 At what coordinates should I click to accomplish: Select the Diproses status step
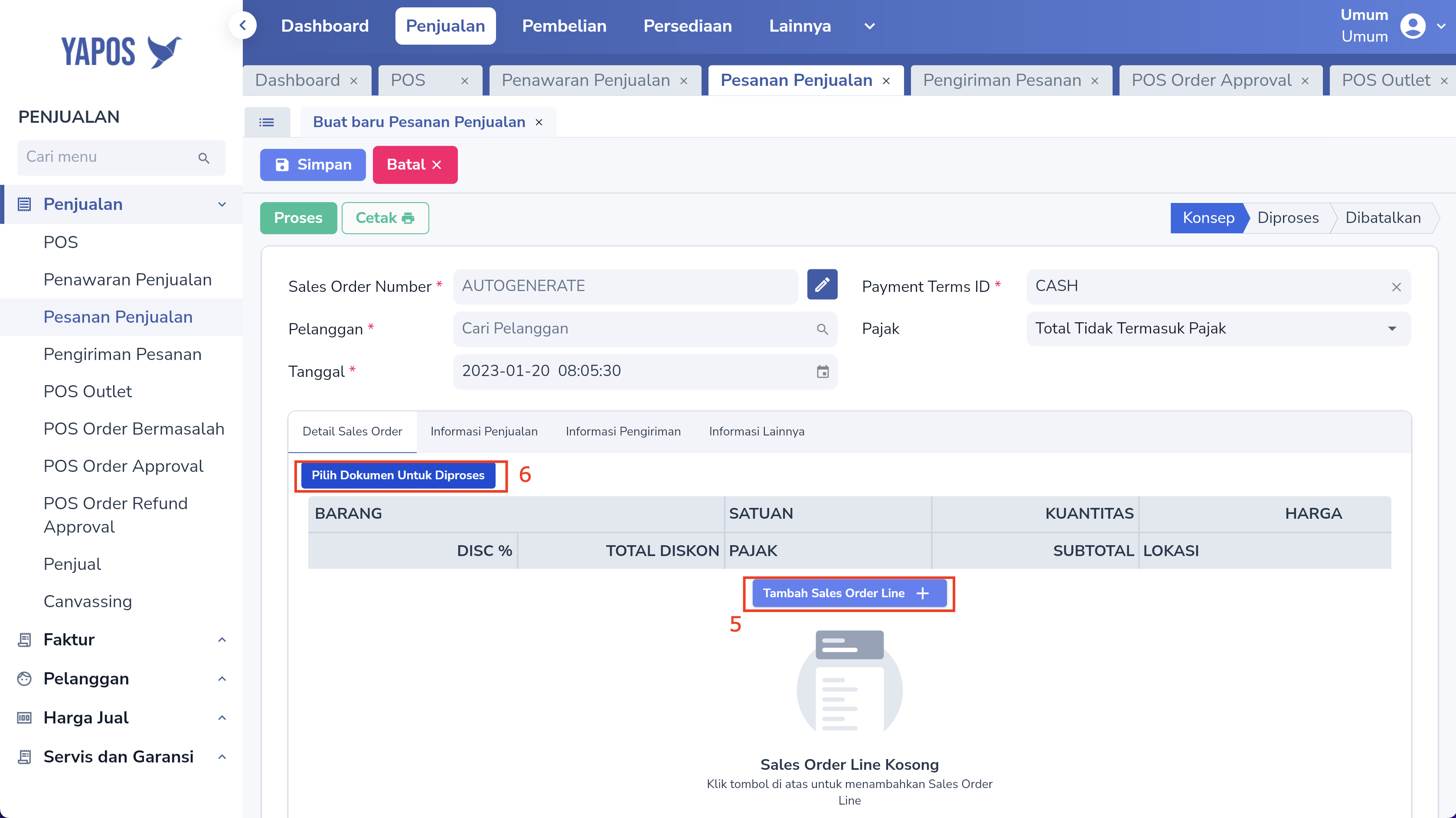[1288, 218]
